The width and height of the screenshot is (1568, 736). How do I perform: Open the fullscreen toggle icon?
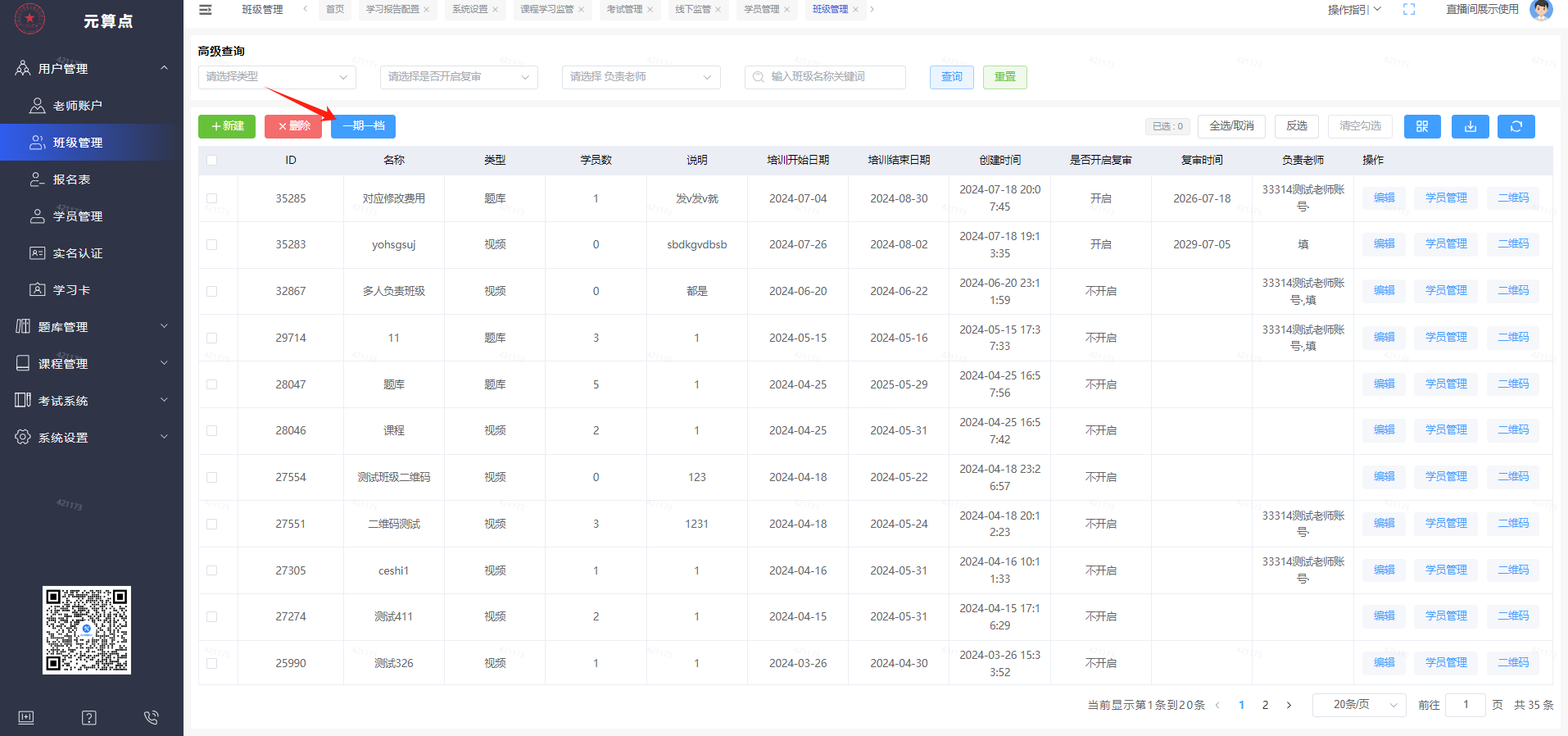click(1409, 10)
